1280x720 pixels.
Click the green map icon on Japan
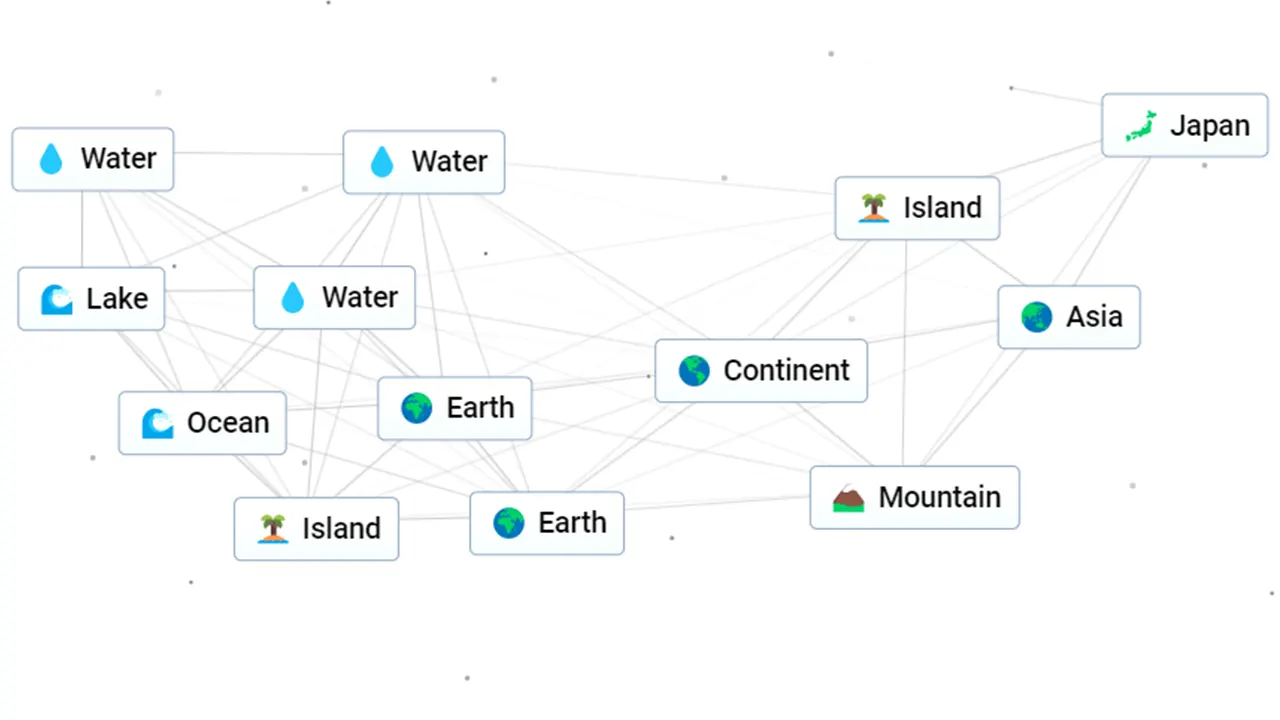(x=1141, y=126)
